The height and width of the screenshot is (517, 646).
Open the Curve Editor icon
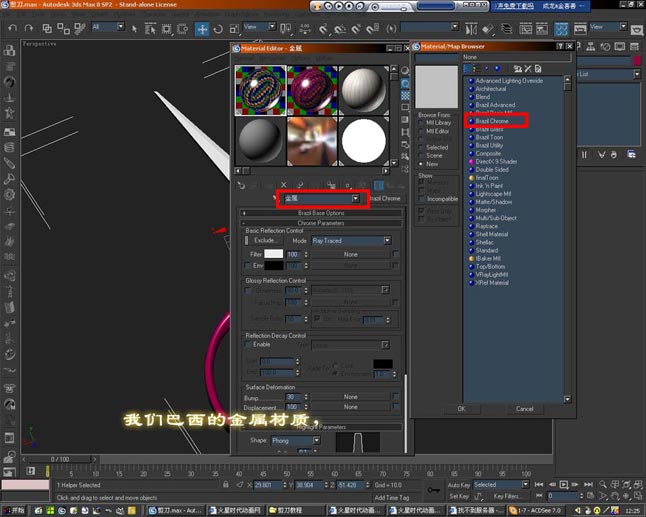pos(525,29)
